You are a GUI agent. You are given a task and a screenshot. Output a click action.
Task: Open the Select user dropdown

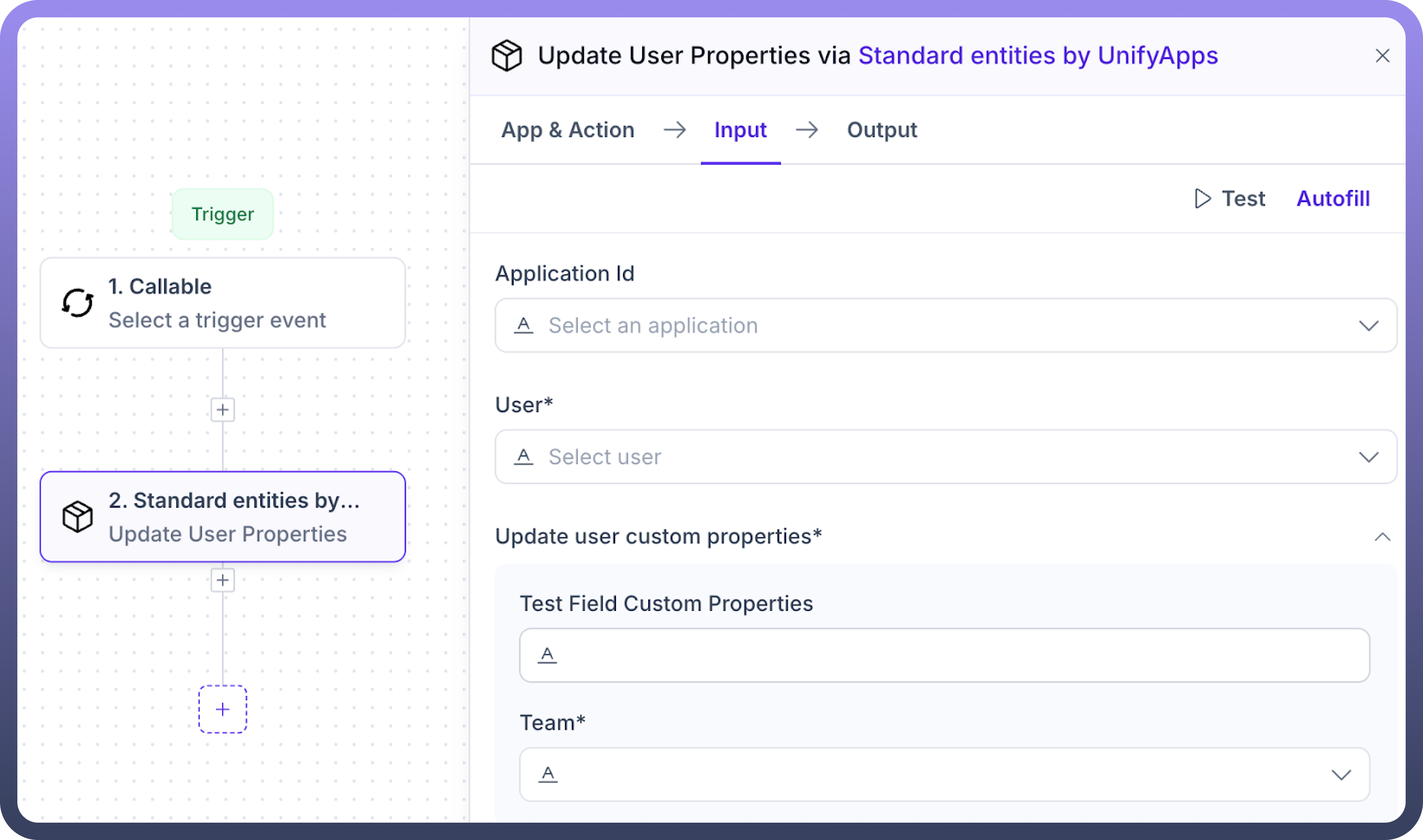click(x=1368, y=457)
